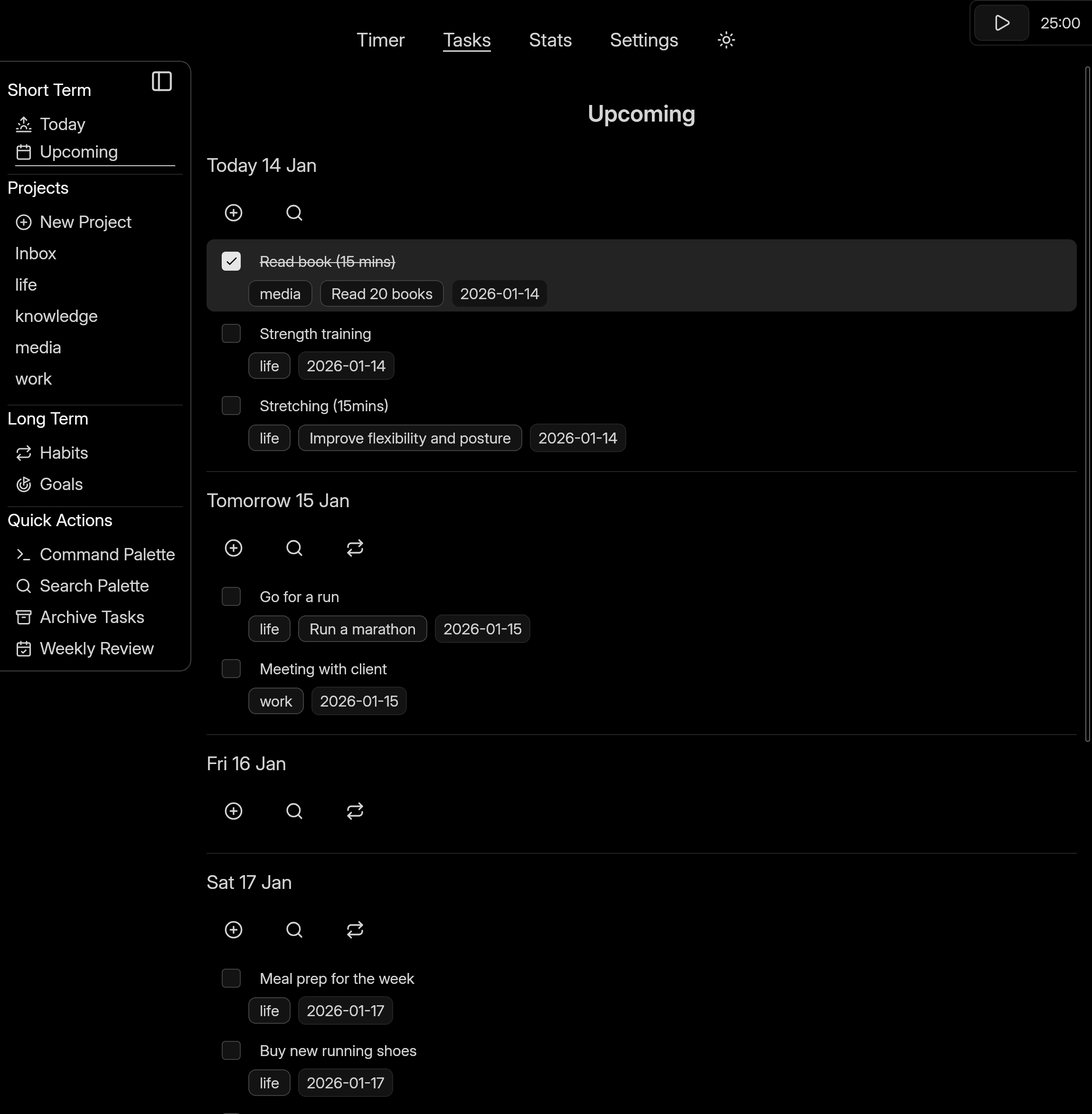Image resolution: width=1092 pixels, height=1114 pixels.
Task: Open the Goals page
Action: (x=61, y=484)
